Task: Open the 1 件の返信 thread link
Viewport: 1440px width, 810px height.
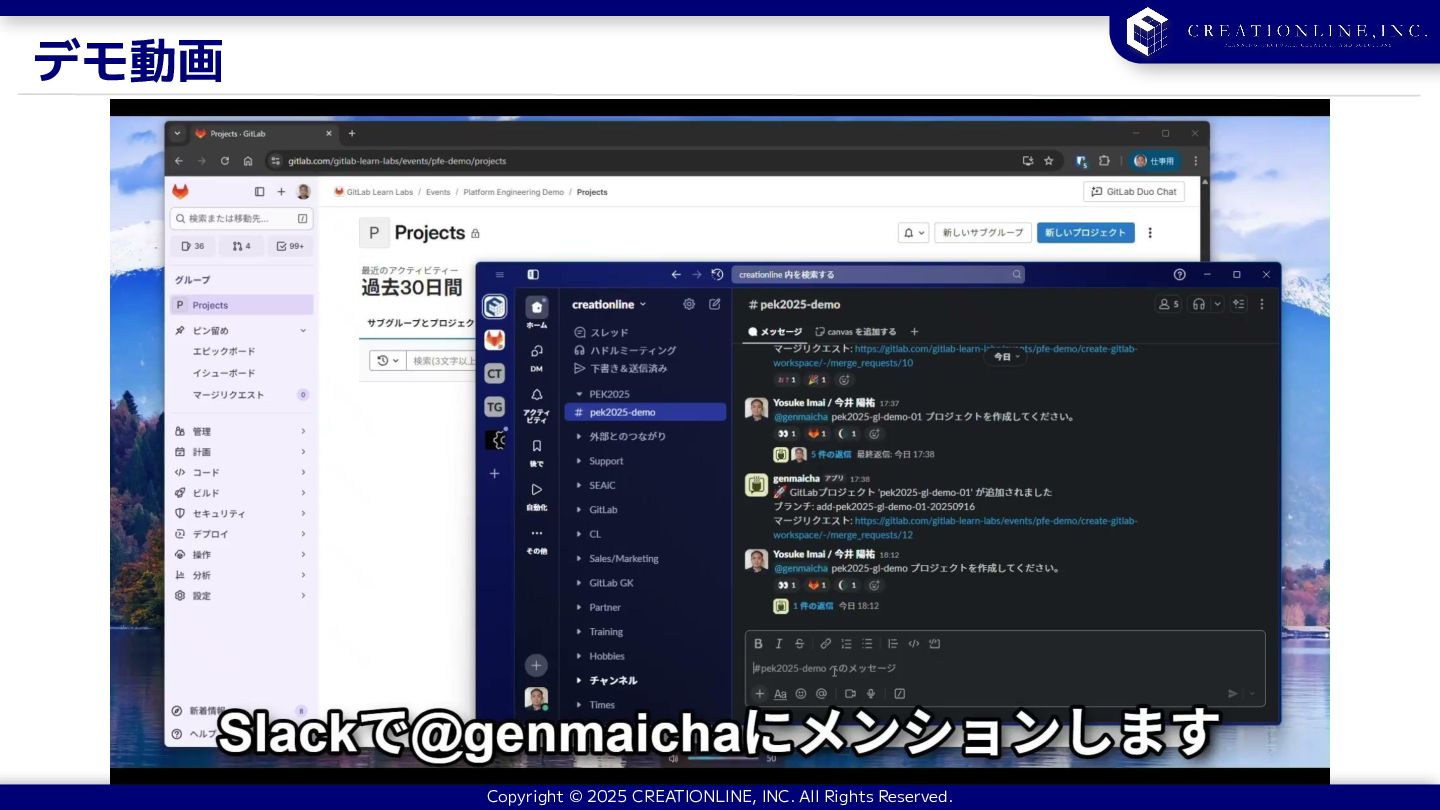Action: tap(813, 606)
